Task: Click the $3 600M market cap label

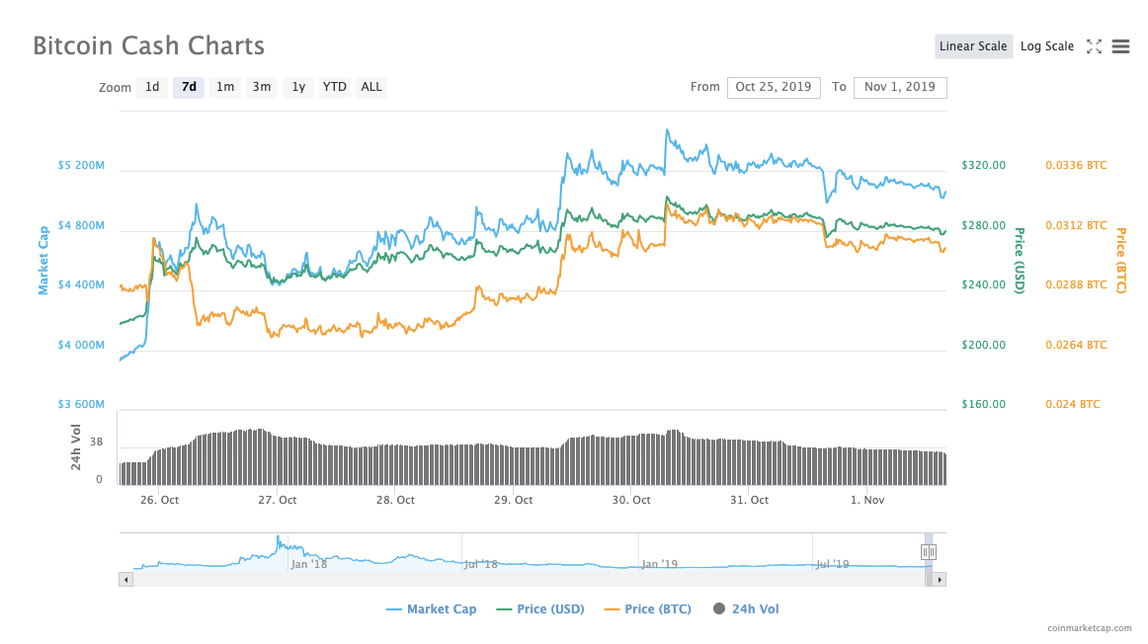Action: [81, 404]
